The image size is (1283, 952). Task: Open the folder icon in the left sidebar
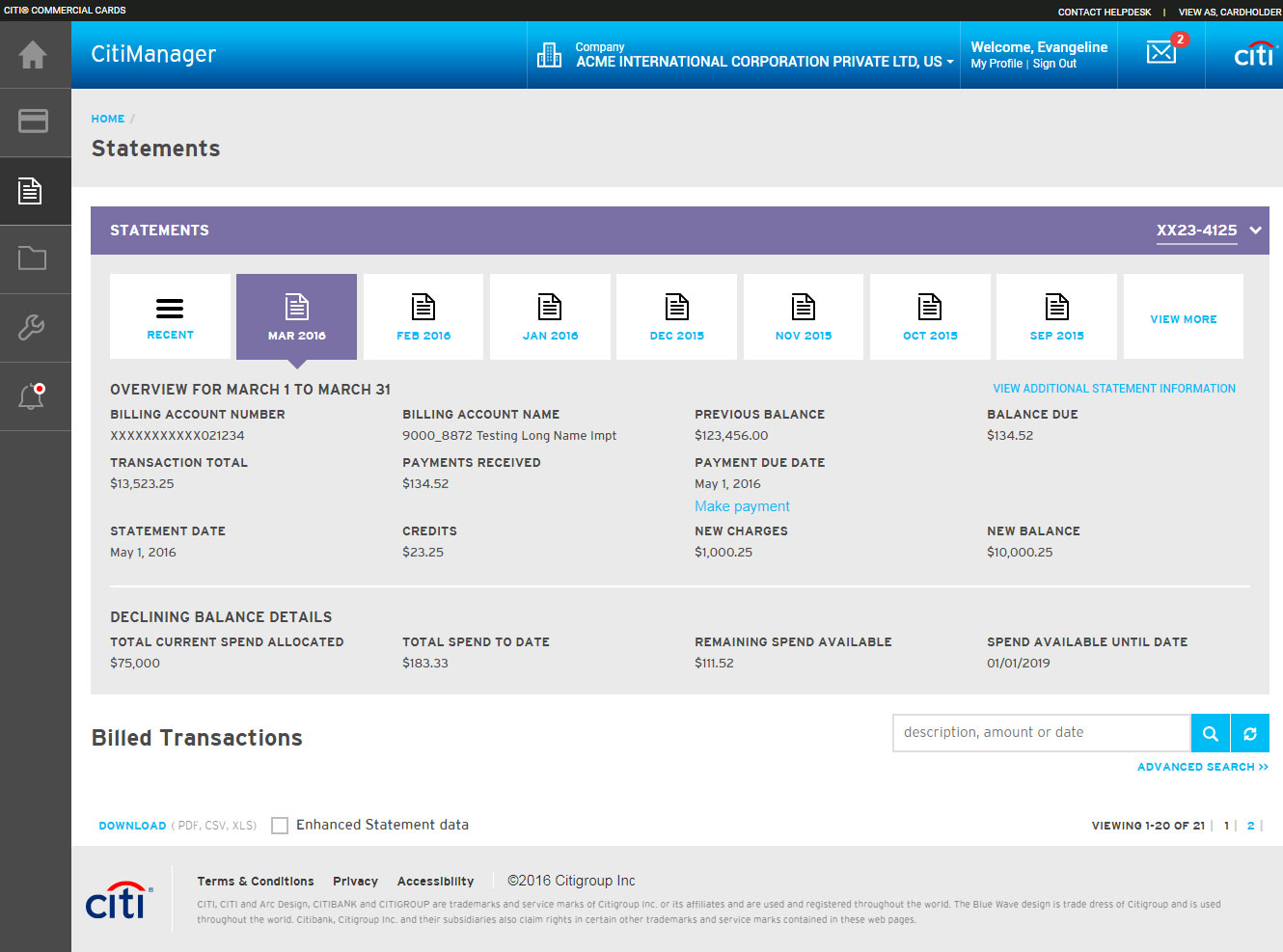pyautogui.click(x=35, y=258)
